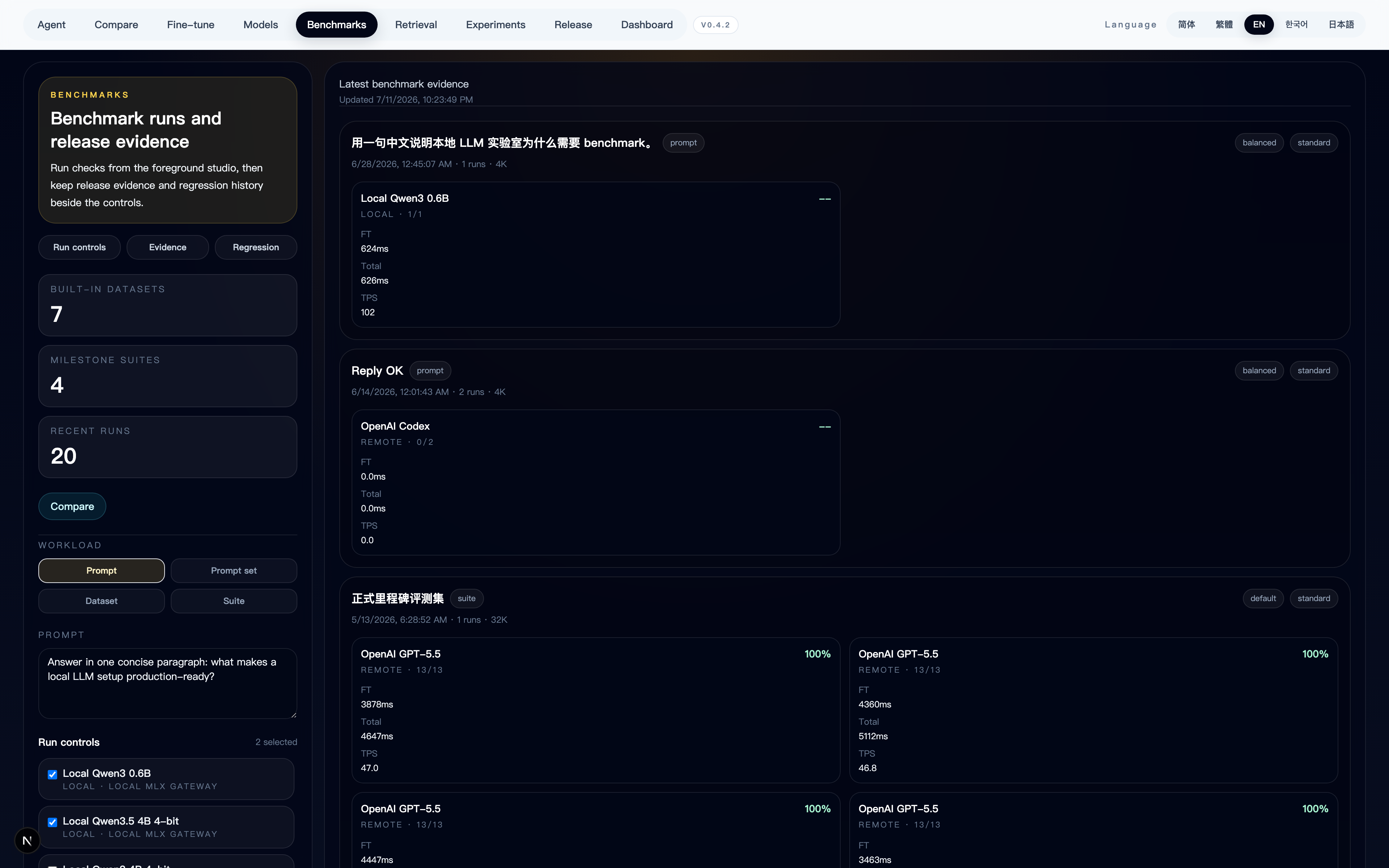Viewport: 1389px width, 868px height.
Task: Click 'Updated 7/11/2026, 10:23:49 PM' timestamp
Action: [406, 99]
